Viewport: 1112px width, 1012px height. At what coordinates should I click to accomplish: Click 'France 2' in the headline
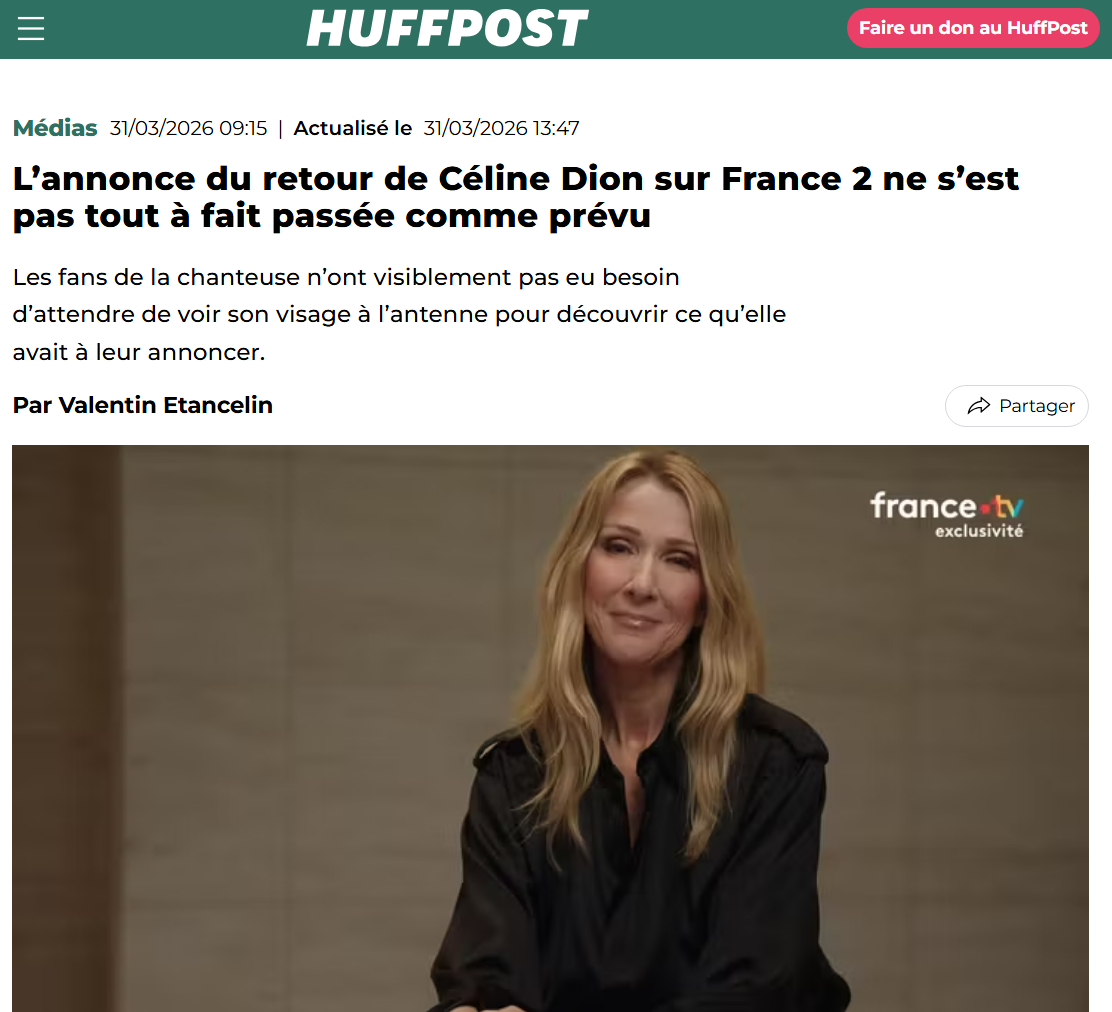coord(796,179)
